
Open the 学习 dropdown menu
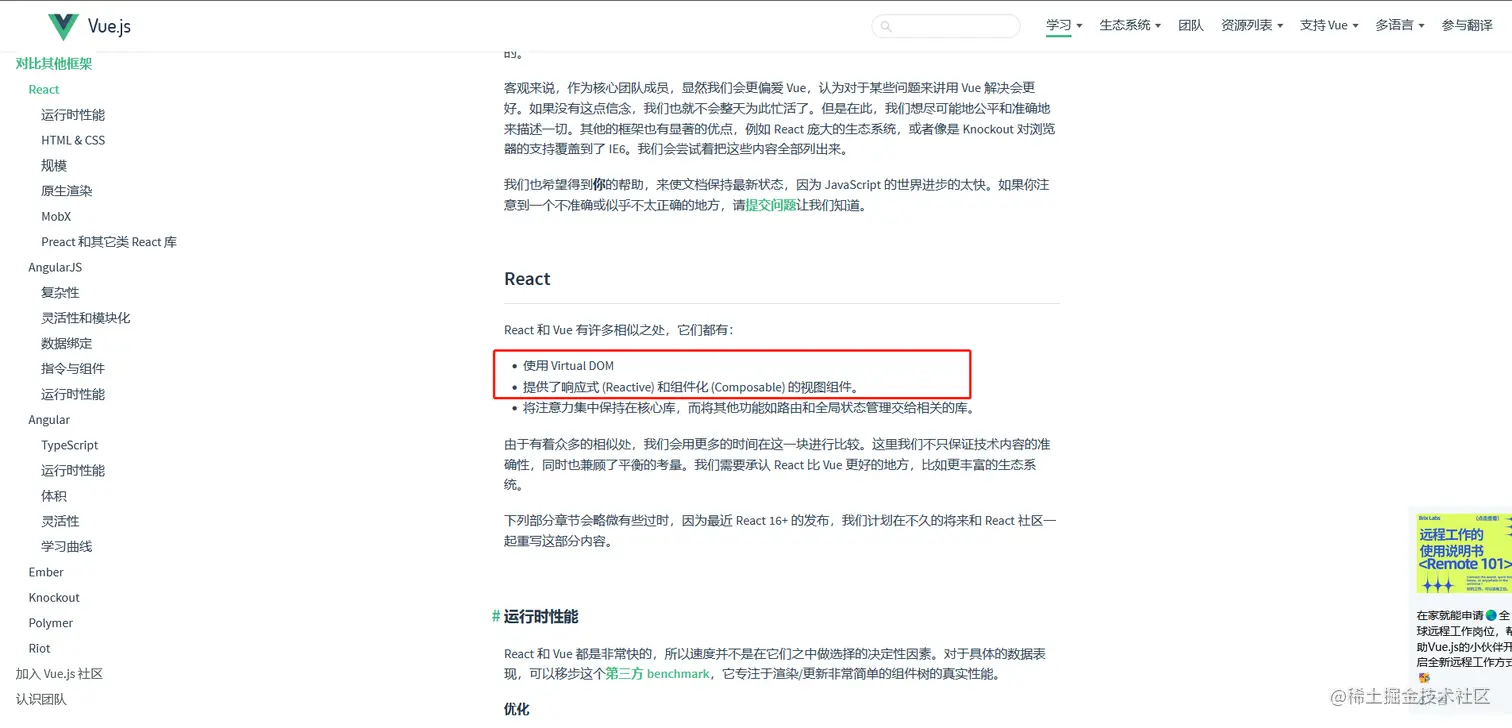pyautogui.click(x=1064, y=26)
